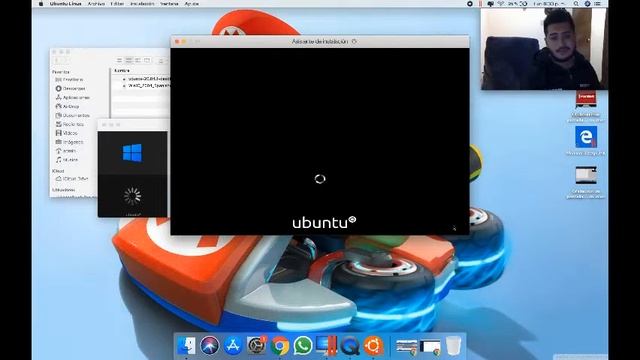This screenshot has width=640, height=360.
Task: Click the Asistente de instalación window title
Action: point(320,42)
